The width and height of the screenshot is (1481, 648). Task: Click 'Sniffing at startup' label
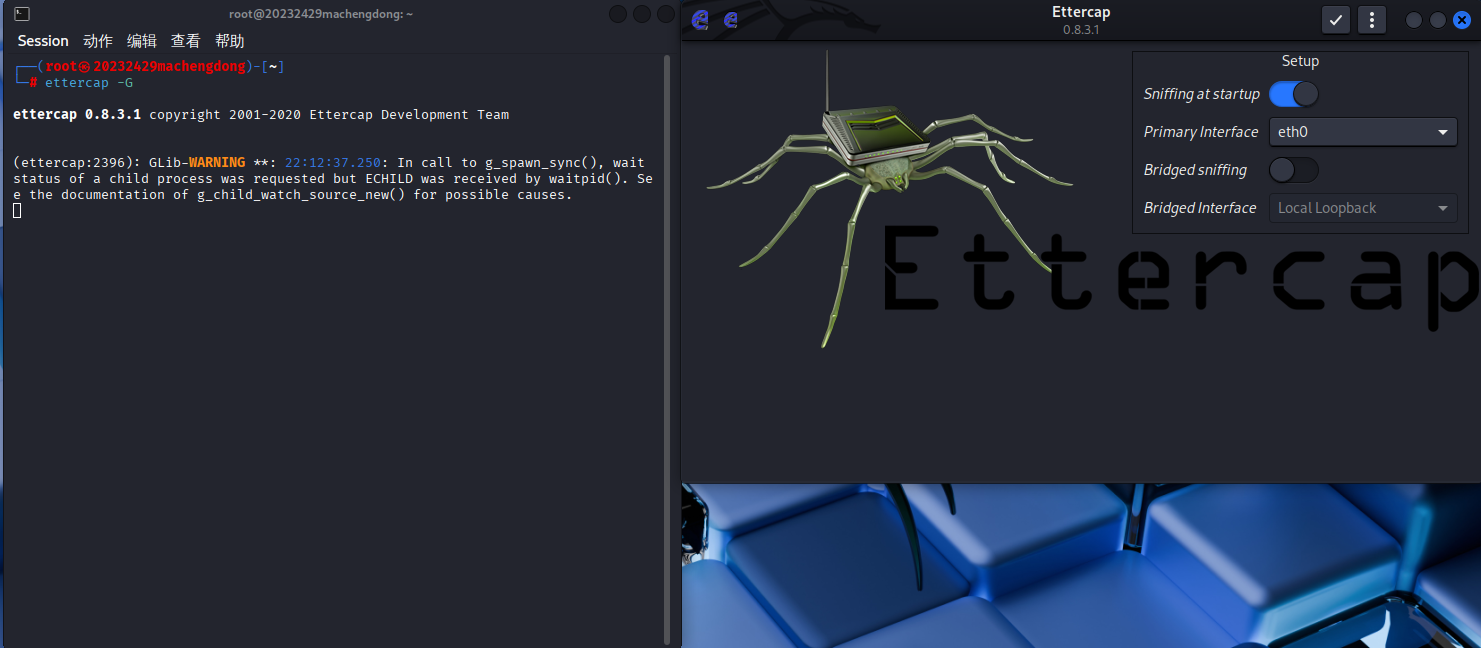[x=1201, y=94]
